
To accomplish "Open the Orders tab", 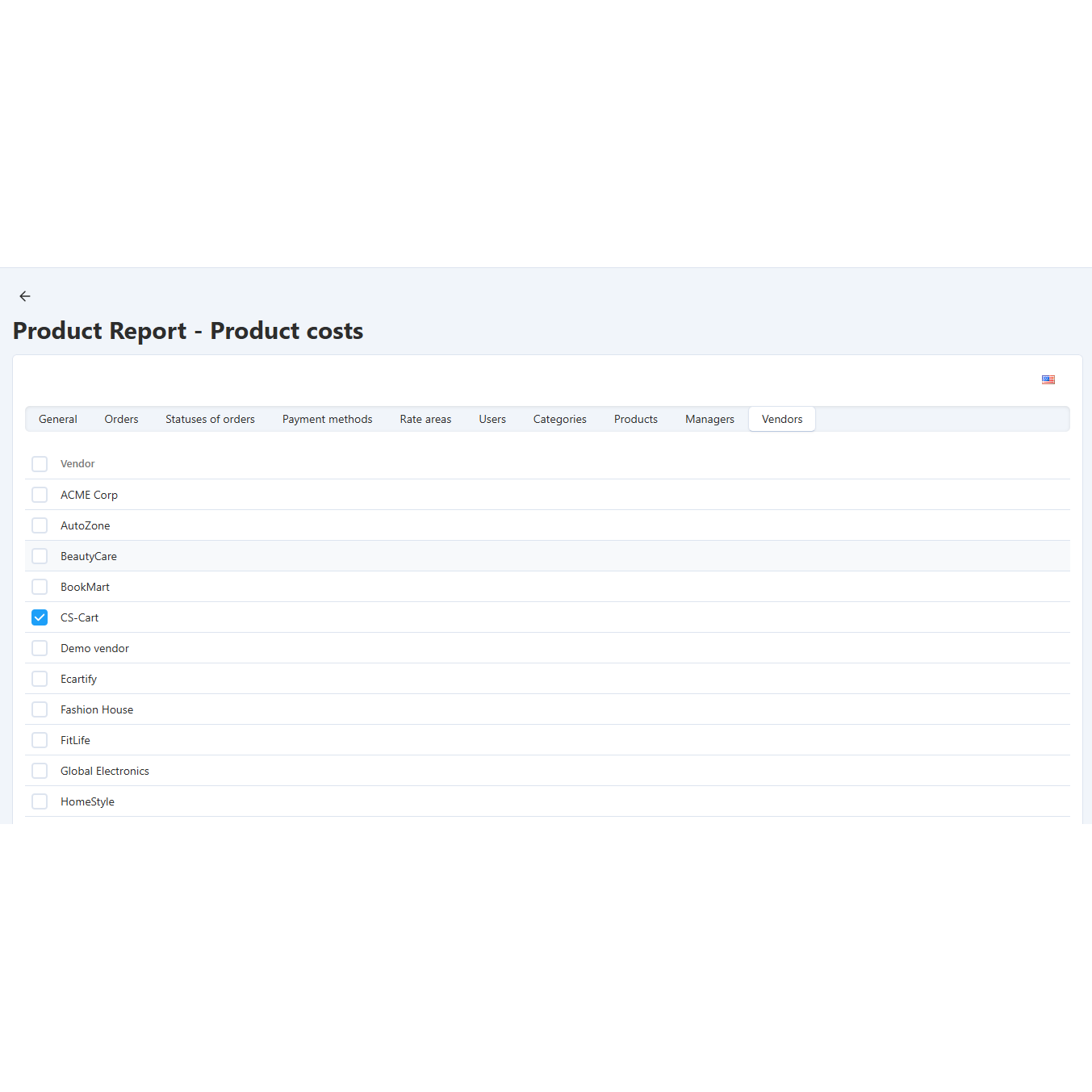I will point(121,419).
